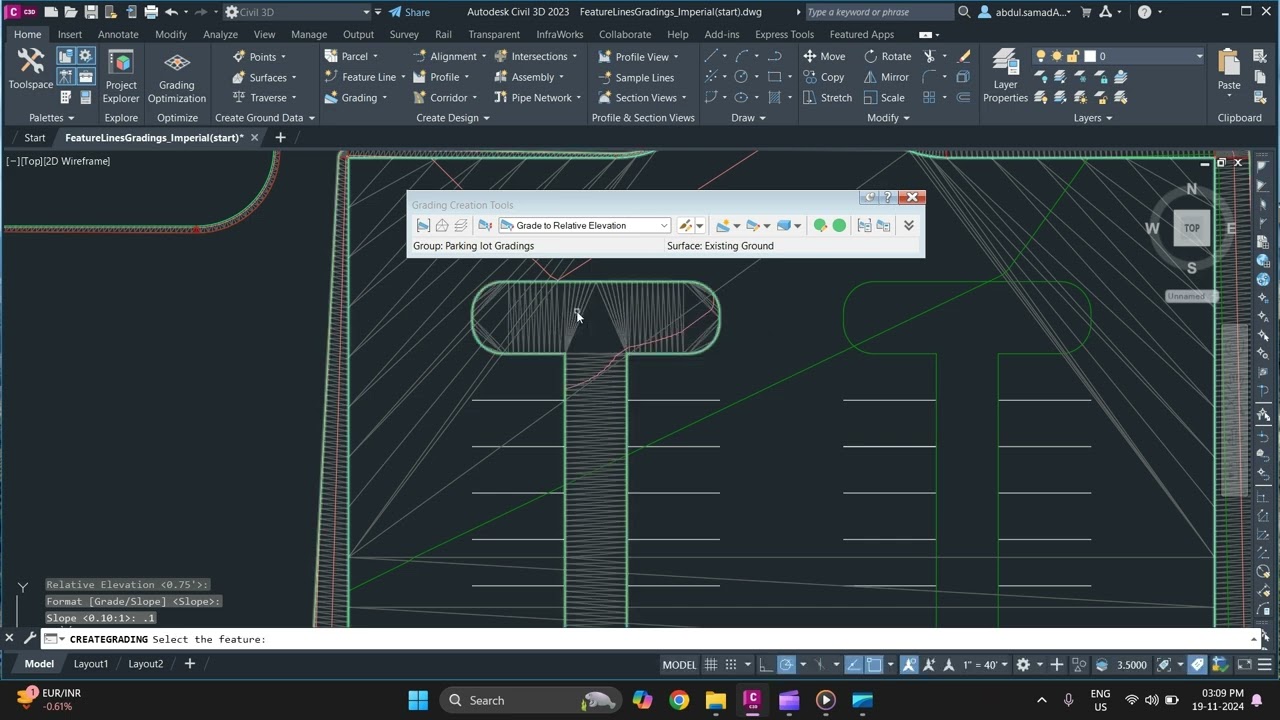This screenshot has width=1280, height=720.
Task: Click the Scale tool in Modify panel
Action: click(884, 98)
